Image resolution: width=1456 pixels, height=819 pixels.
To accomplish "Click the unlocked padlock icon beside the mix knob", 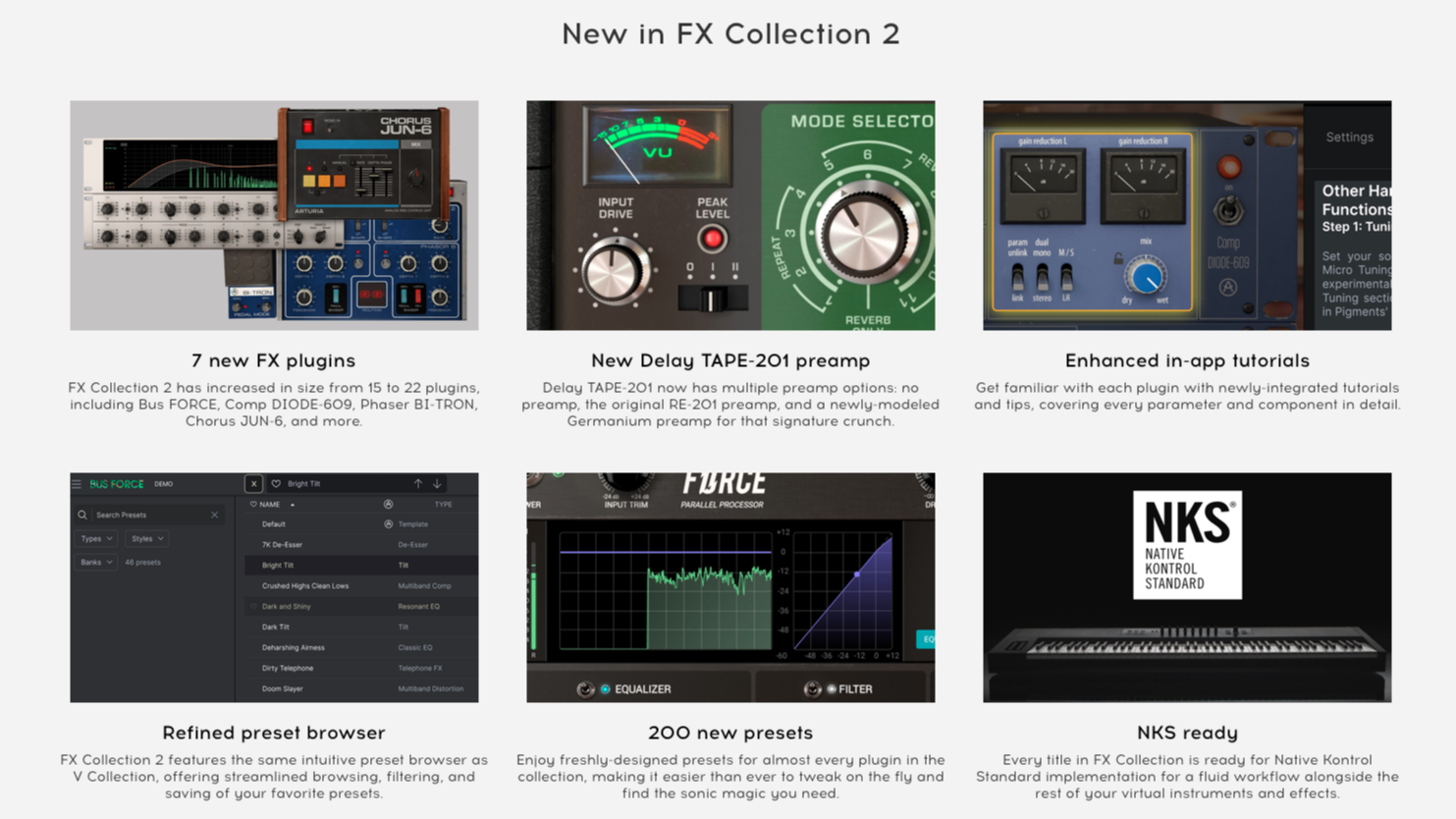I will [1118, 259].
